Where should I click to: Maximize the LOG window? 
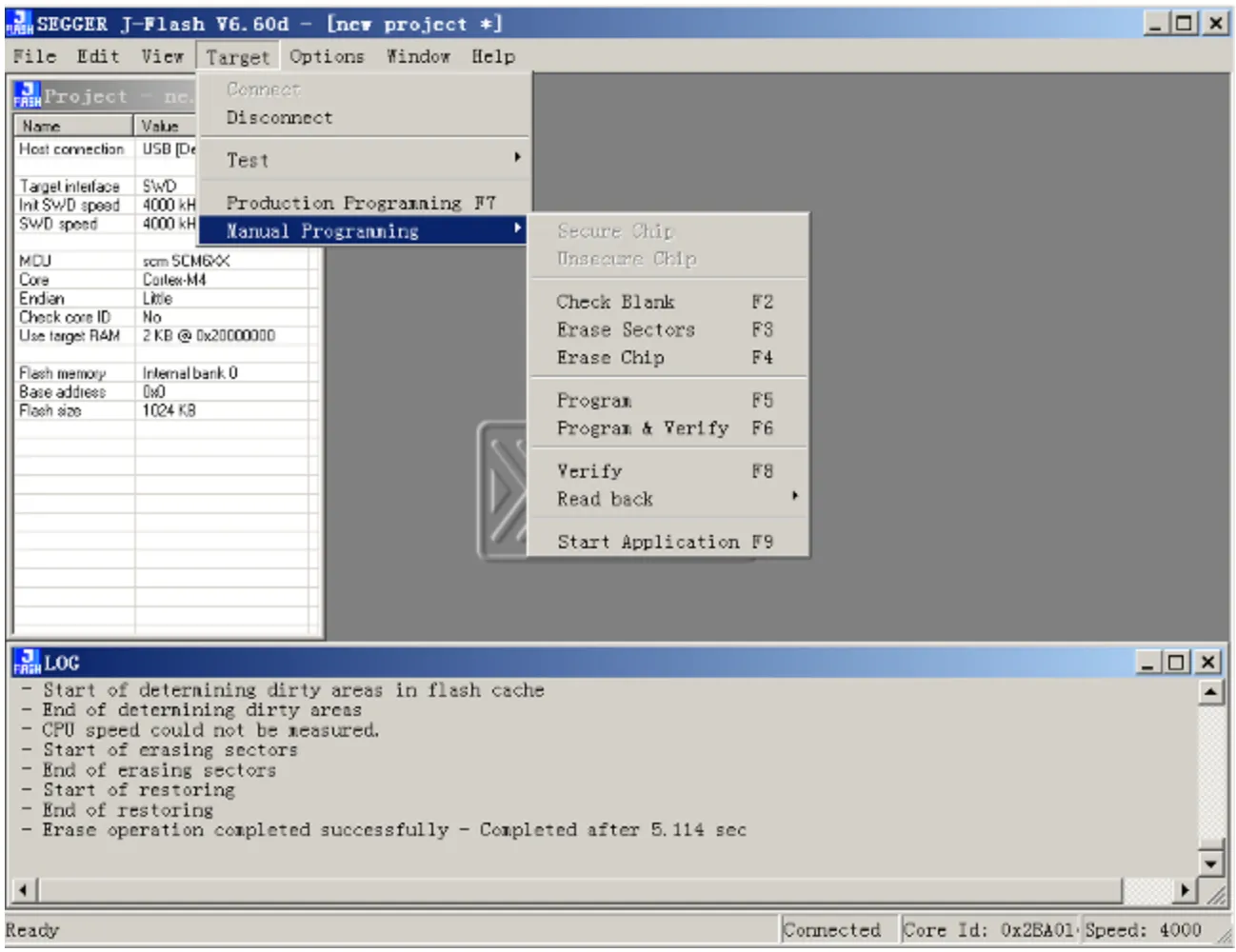click(x=1178, y=663)
